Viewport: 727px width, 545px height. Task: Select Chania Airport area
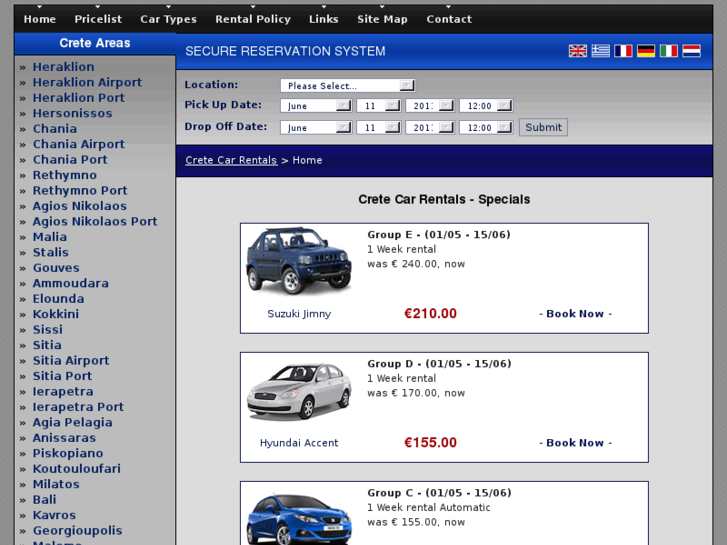coord(78,144)
